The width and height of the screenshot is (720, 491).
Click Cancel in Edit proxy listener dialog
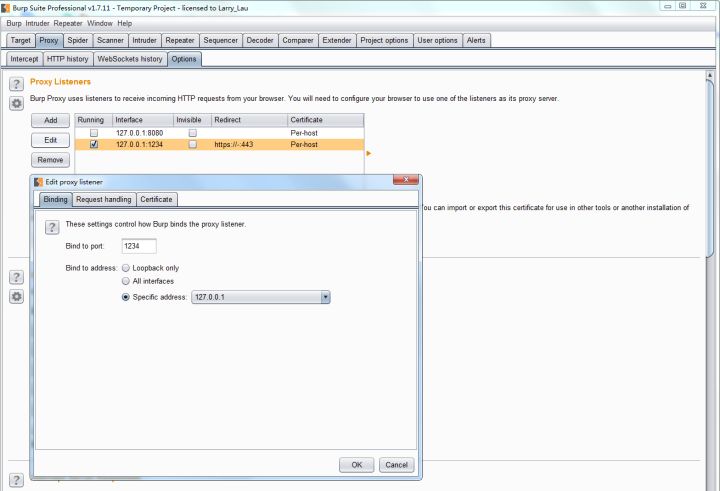397,465
